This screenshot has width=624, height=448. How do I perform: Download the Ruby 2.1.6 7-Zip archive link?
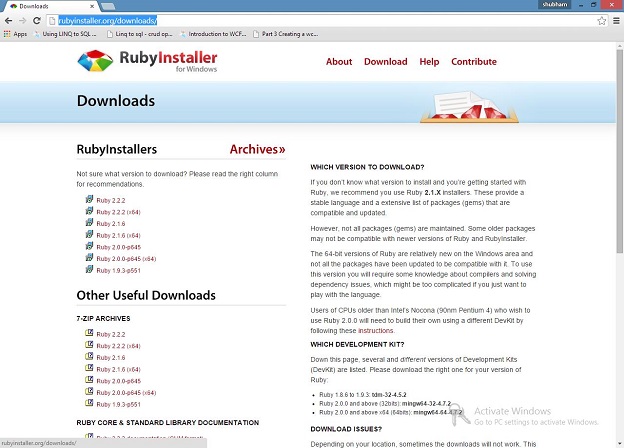coord(111,357)
